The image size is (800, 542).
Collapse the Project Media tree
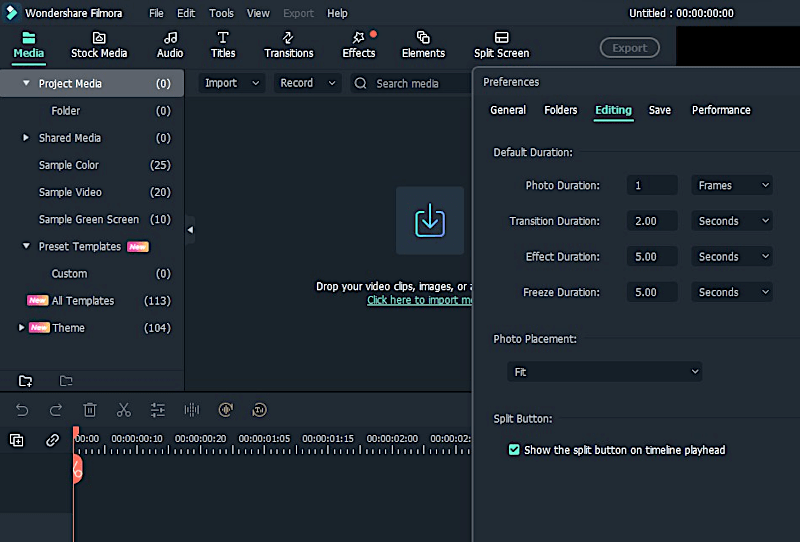click(x=26, y=83)
